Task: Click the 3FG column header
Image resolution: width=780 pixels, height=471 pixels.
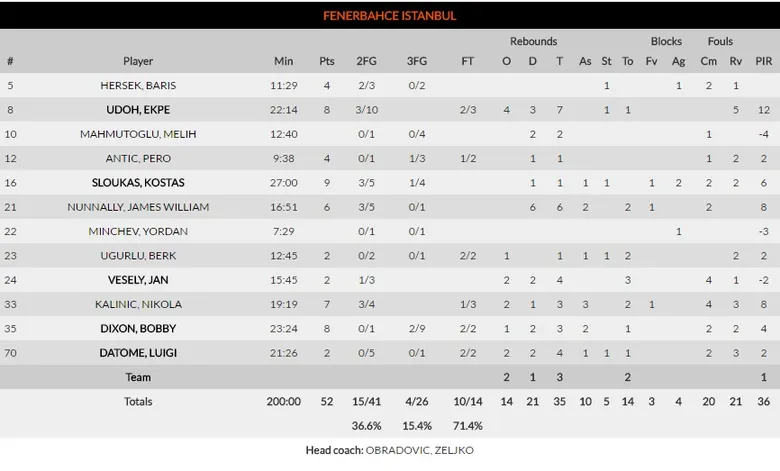Action: pyautogui.click(x=417, y=61)
